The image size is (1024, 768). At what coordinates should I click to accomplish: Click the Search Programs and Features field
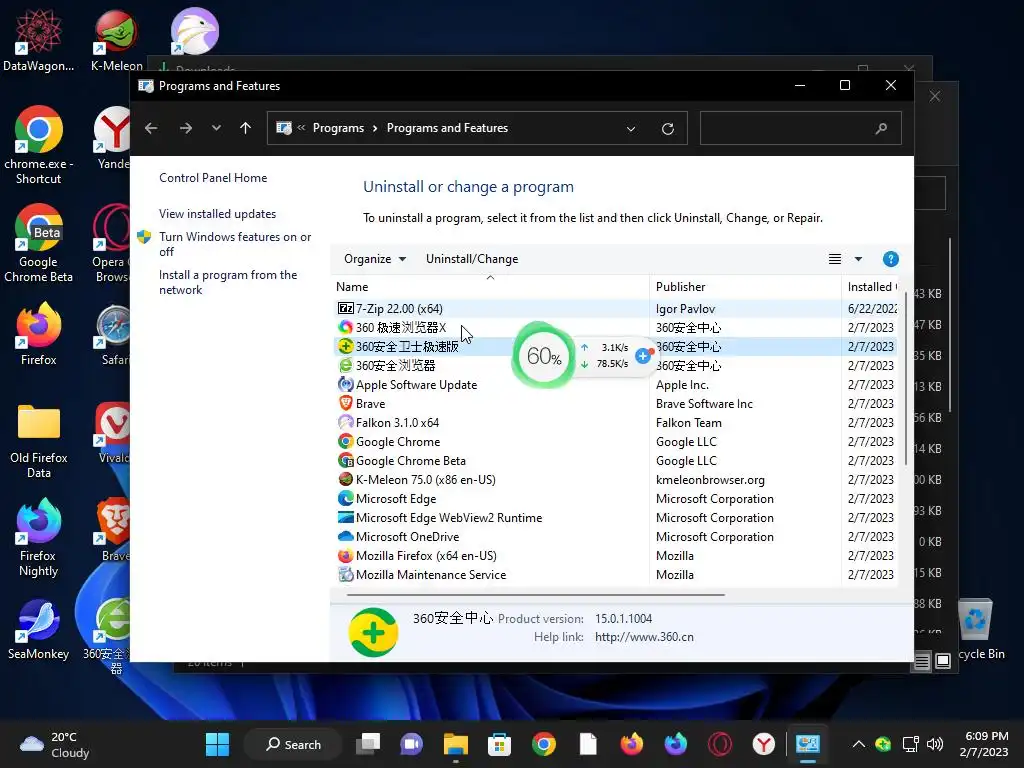(801, 128)
